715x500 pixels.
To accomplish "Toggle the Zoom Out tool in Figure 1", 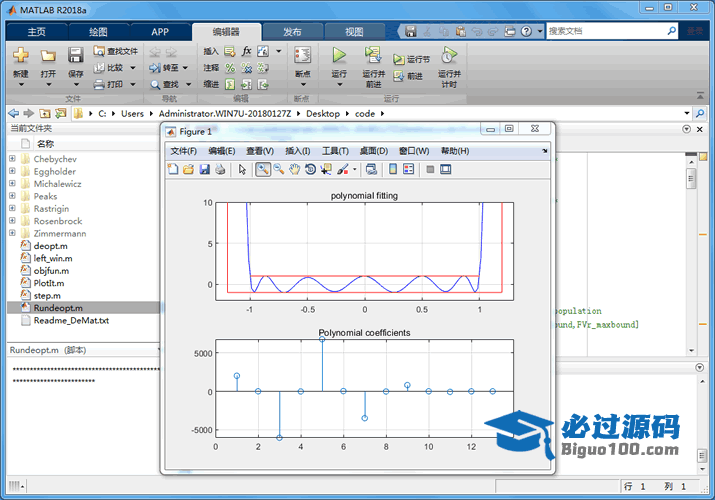I will click(x=278, y=169).
